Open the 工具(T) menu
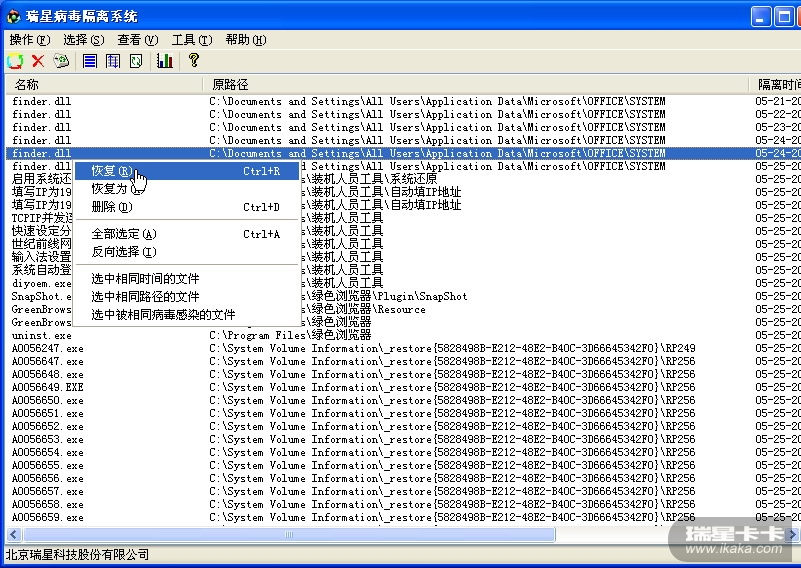Viewport: 801px width, 568px height. (x=192, y=40)
